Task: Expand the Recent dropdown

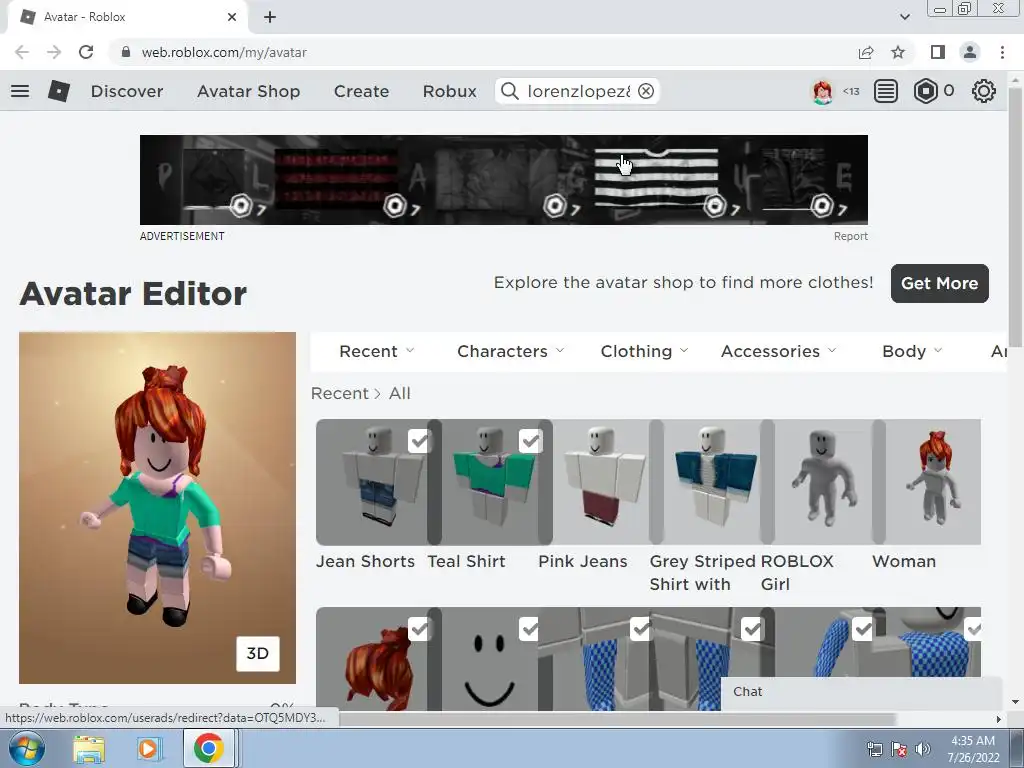Action: [377, 351]
